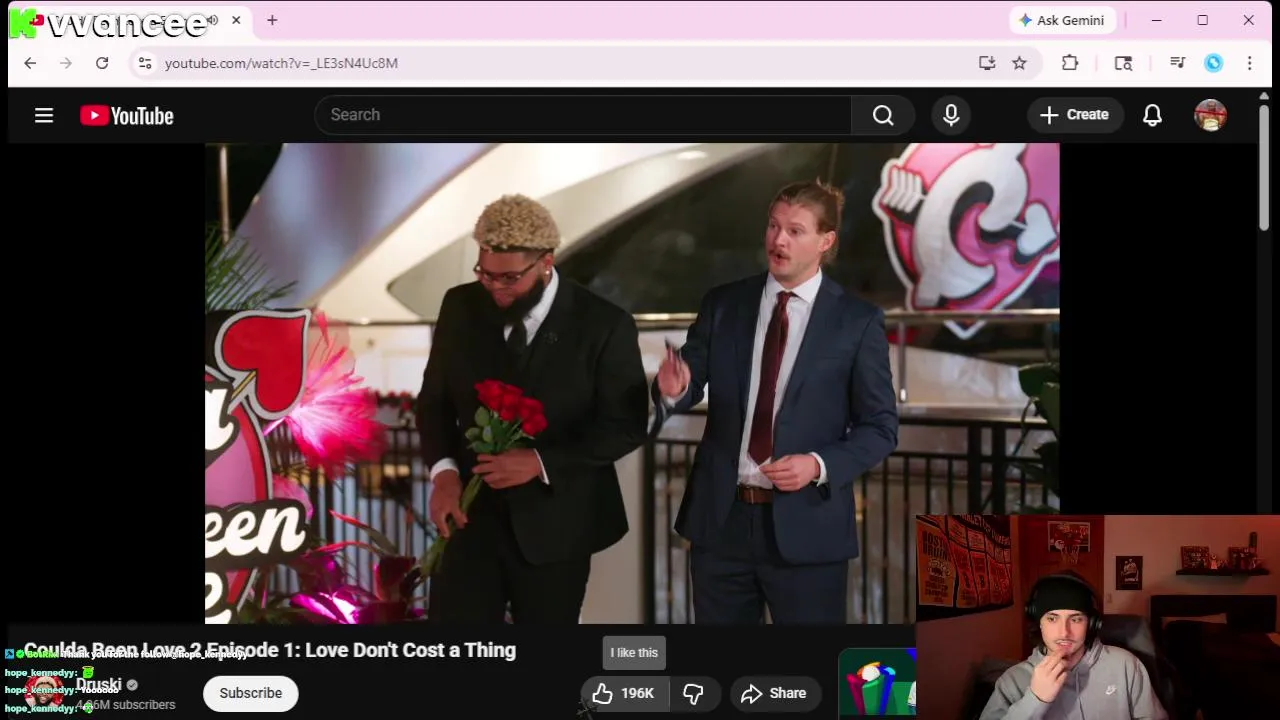Open Chrome extensions puzzle icon
Viewport: 1280px width, 720px height.
pyautogui.click(x=1070, y=63)
